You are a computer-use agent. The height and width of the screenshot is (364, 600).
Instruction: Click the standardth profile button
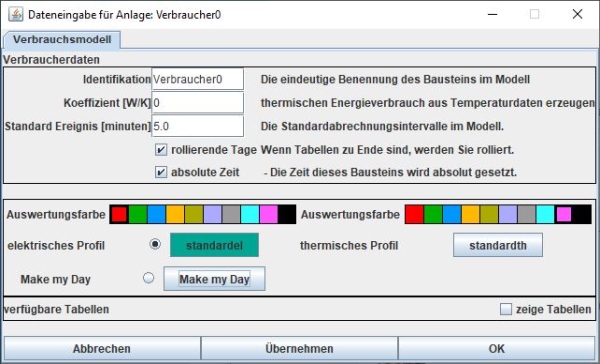pyautogui.click(x=498, y=245)
